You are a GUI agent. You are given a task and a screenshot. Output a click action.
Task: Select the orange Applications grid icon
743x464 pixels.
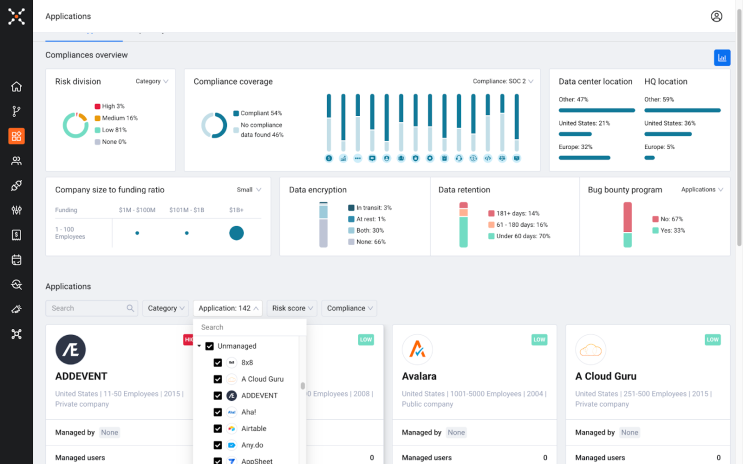tap(16, 136)
